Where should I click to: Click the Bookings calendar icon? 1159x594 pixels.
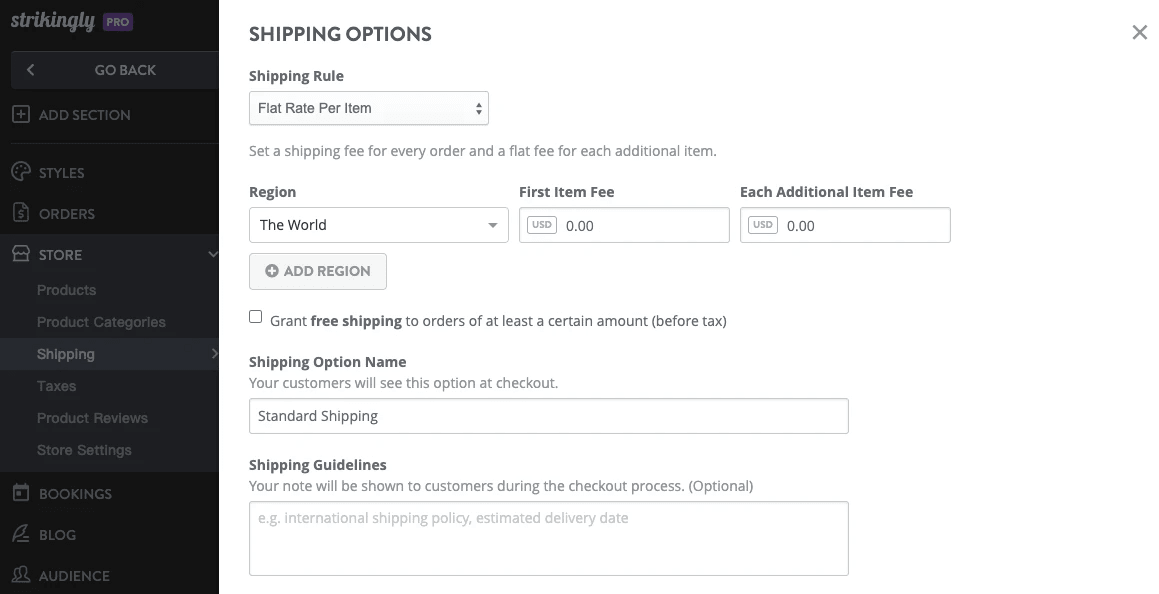(x=20, y=493)
